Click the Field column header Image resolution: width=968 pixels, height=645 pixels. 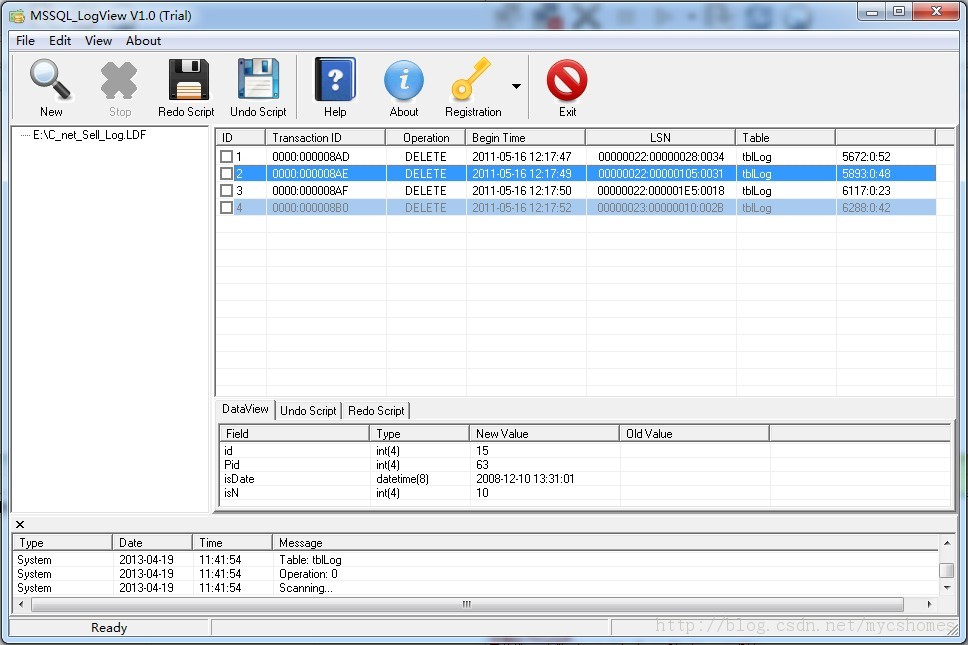[x=294, y=433]
